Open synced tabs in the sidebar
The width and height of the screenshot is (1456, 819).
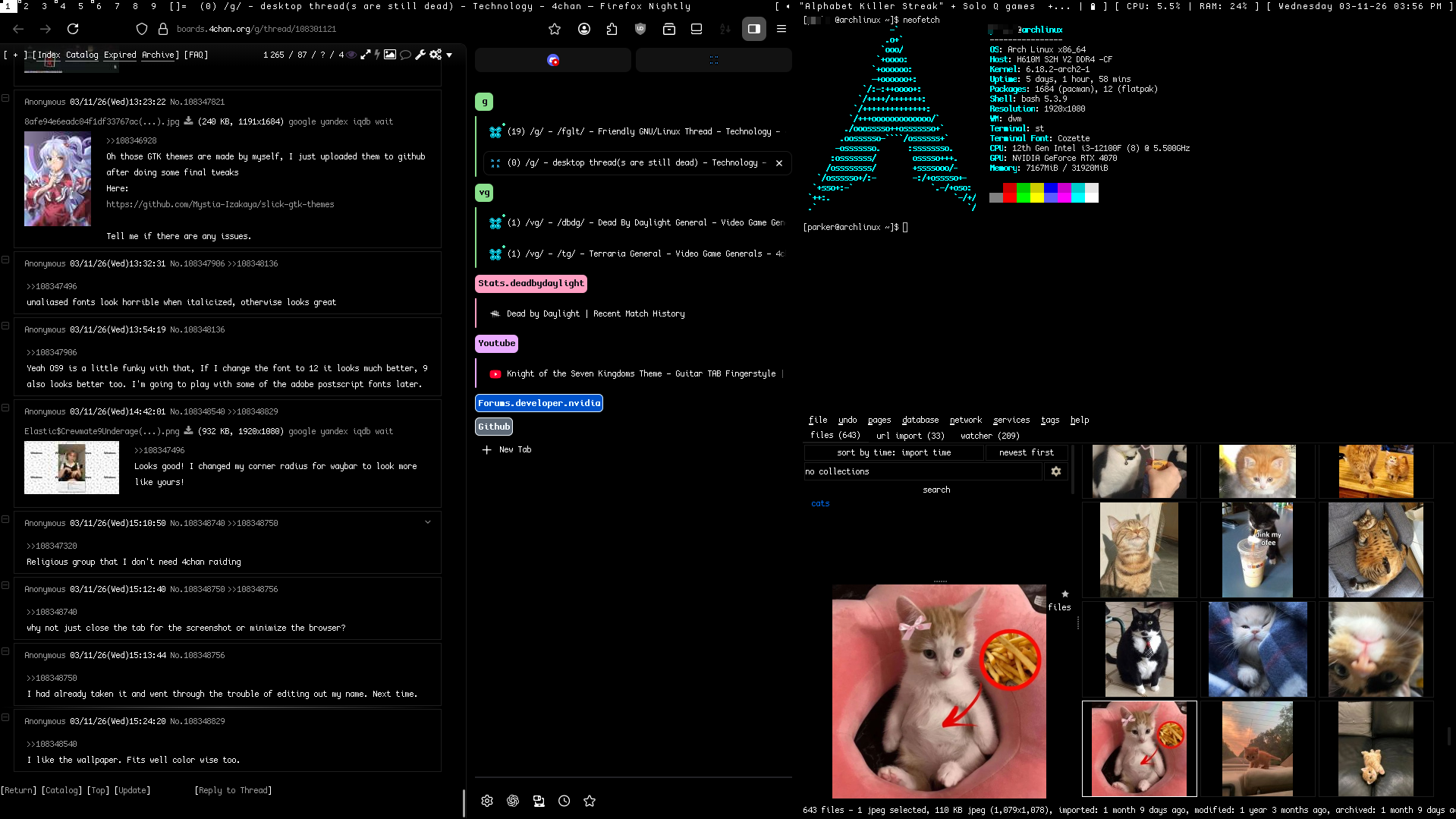coord(539,801)
